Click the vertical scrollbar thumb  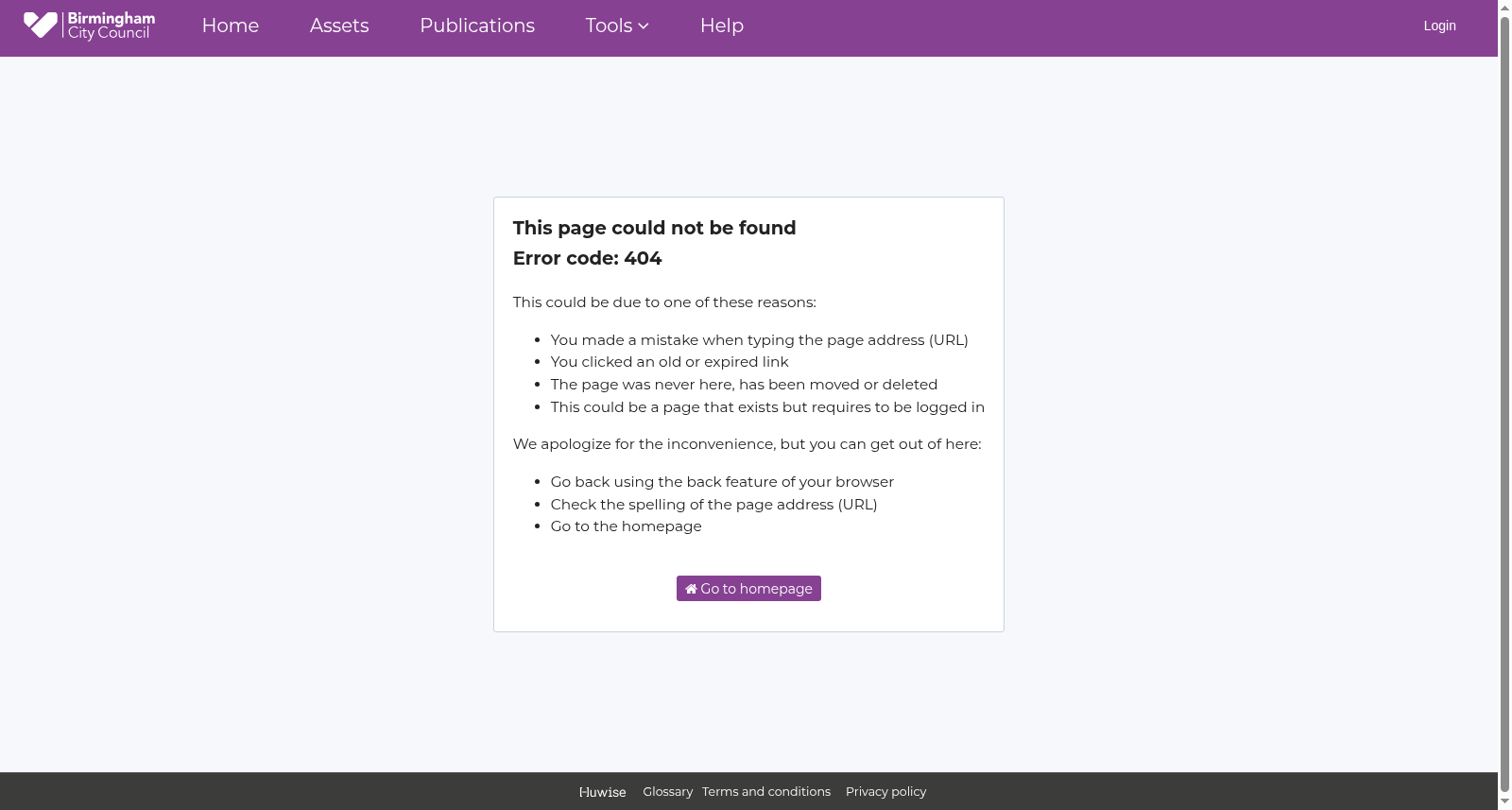pyautogui.click(x=1504, y=405)
